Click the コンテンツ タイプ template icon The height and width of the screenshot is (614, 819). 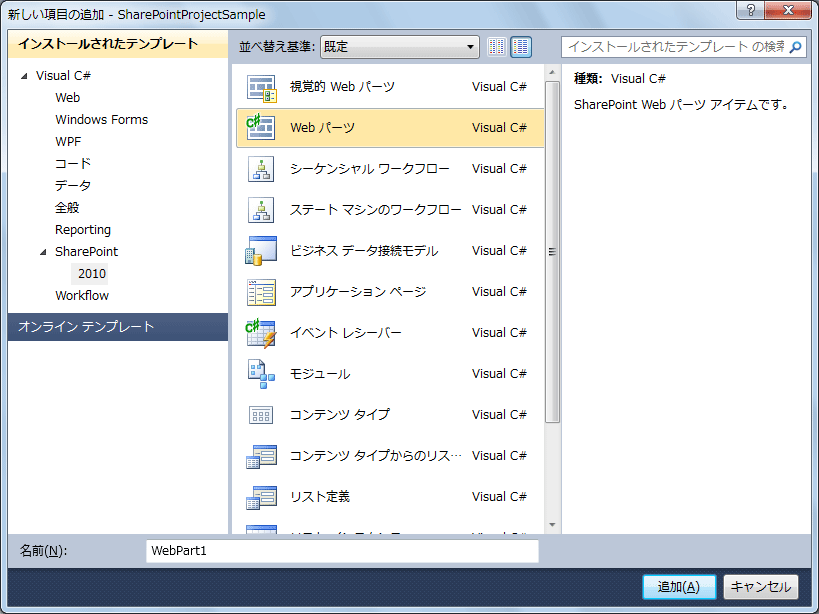pos(261,415)
